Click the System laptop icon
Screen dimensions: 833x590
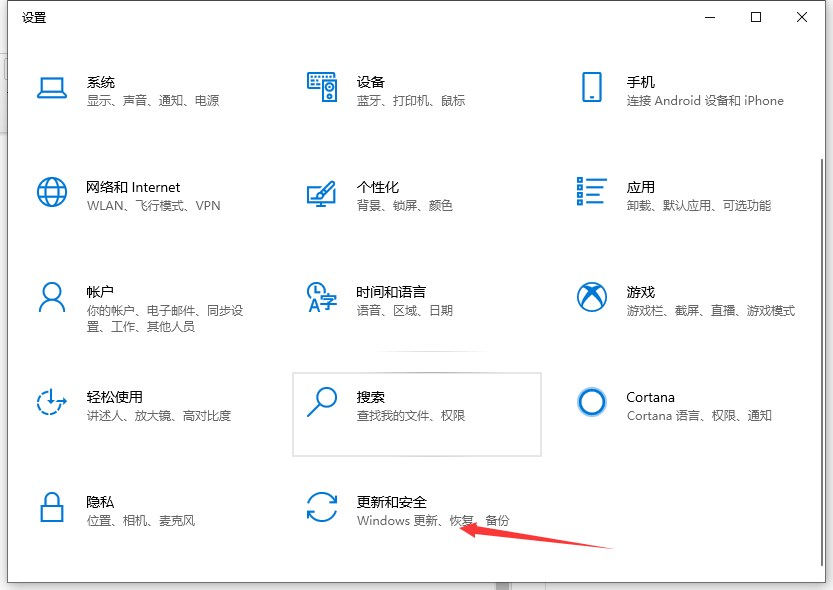coord(52,88)
